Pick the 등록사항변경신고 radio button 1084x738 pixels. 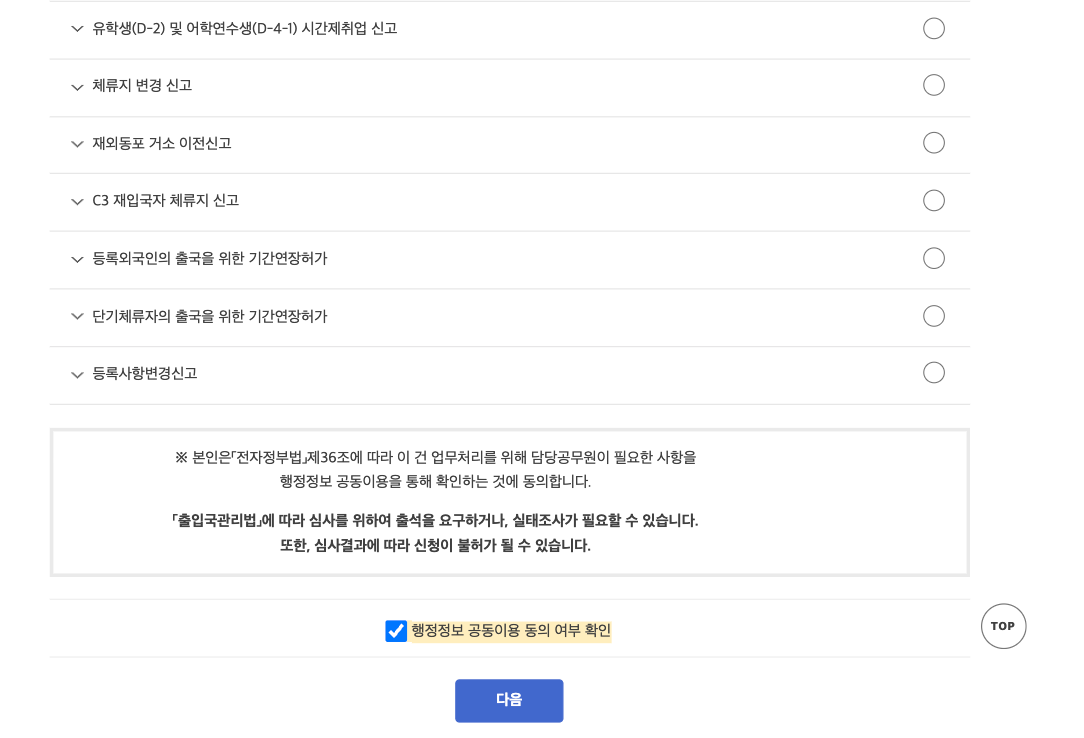point(933,373)
